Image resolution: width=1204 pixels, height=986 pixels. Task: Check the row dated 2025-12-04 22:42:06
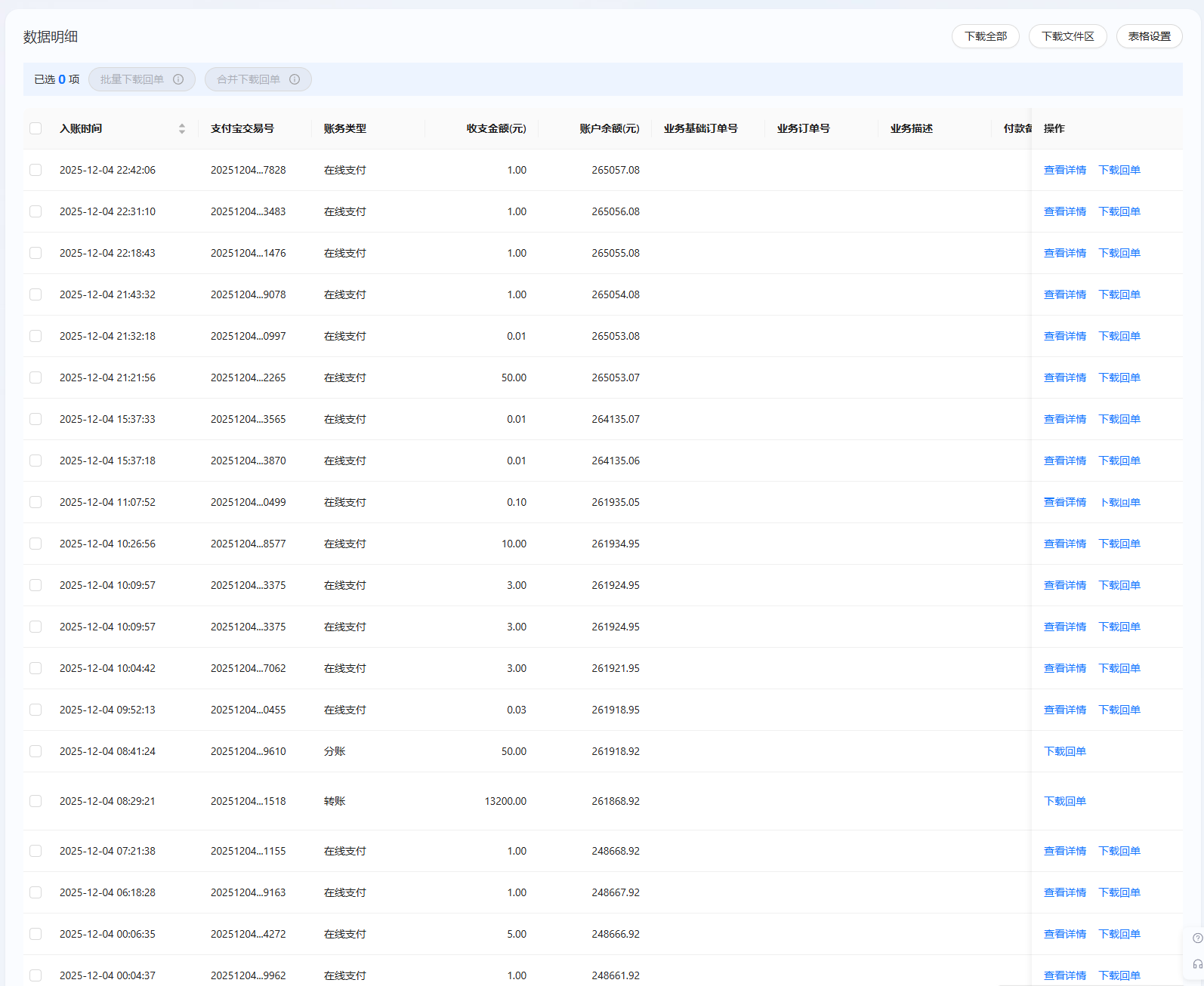(x=36, y=170)
